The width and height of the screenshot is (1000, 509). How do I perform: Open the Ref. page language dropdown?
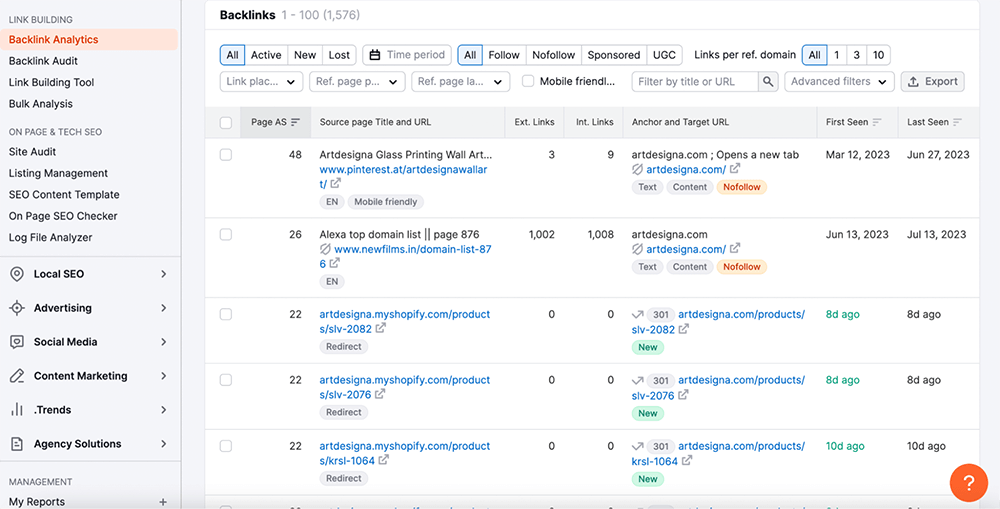[460, 82]
